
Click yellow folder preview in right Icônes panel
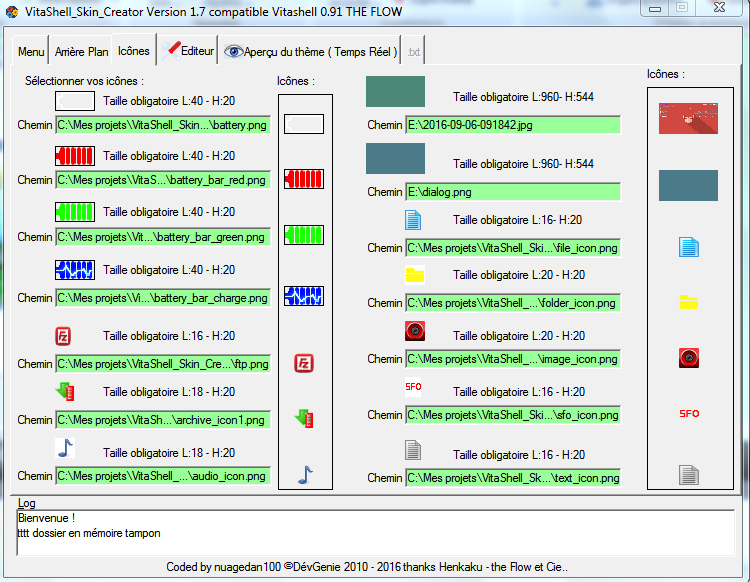click(x=689, y=302)
